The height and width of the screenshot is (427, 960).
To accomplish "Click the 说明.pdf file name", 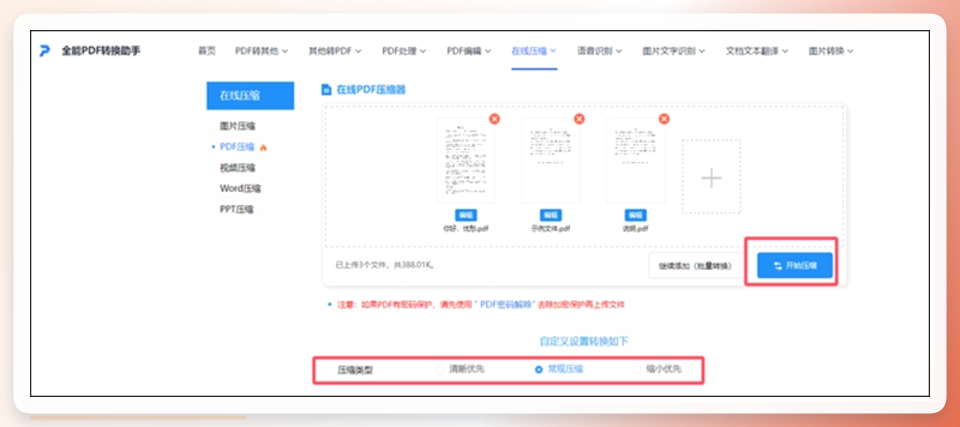I will [636, 229].
